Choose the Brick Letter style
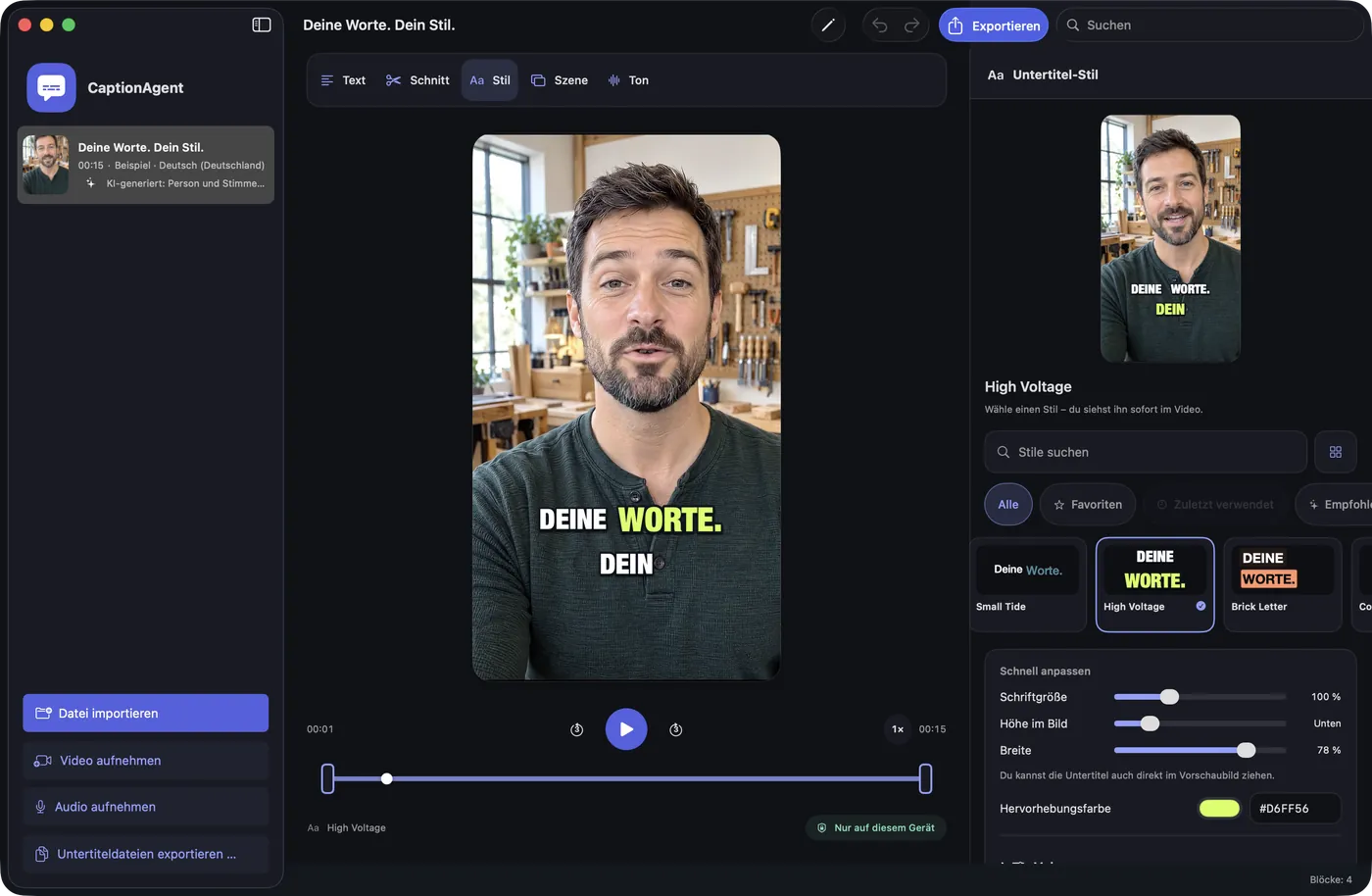 tap(1283, 584)
